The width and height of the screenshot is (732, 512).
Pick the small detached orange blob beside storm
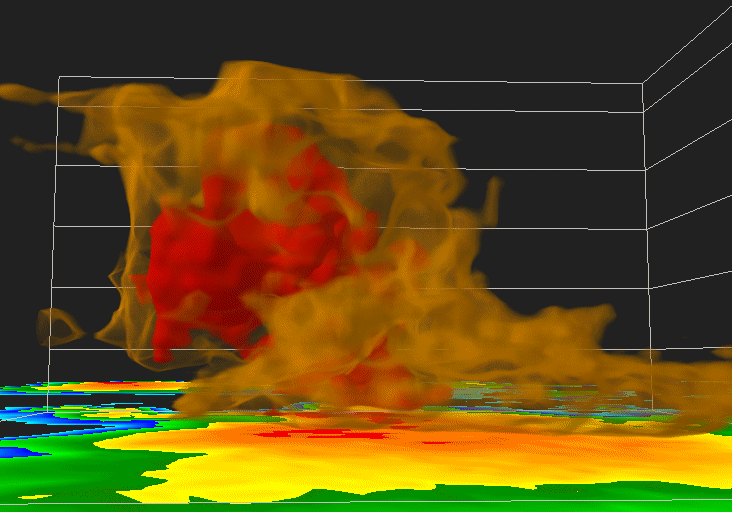pos(60,327)
